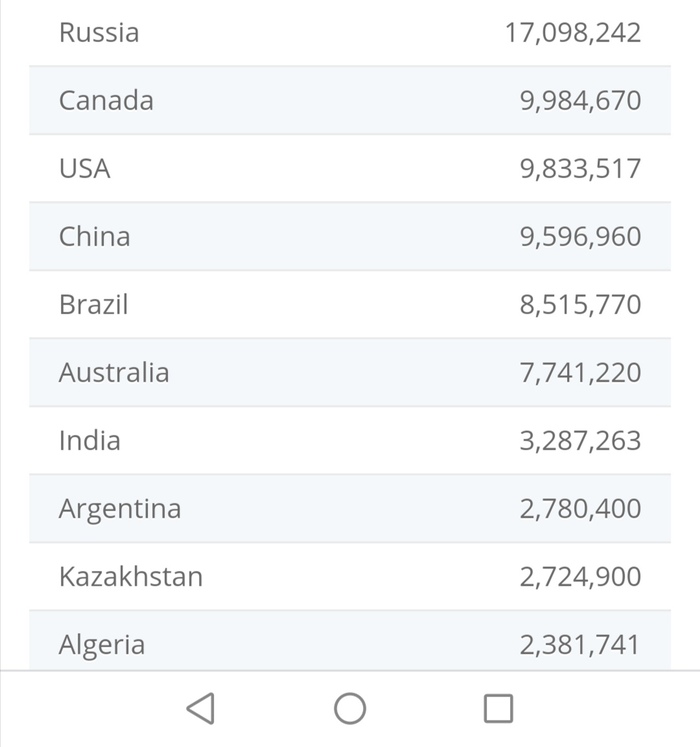Tap Australia's area value 7,741,220
The width and height of the screenshot is (700, 747).
(580, 373)
